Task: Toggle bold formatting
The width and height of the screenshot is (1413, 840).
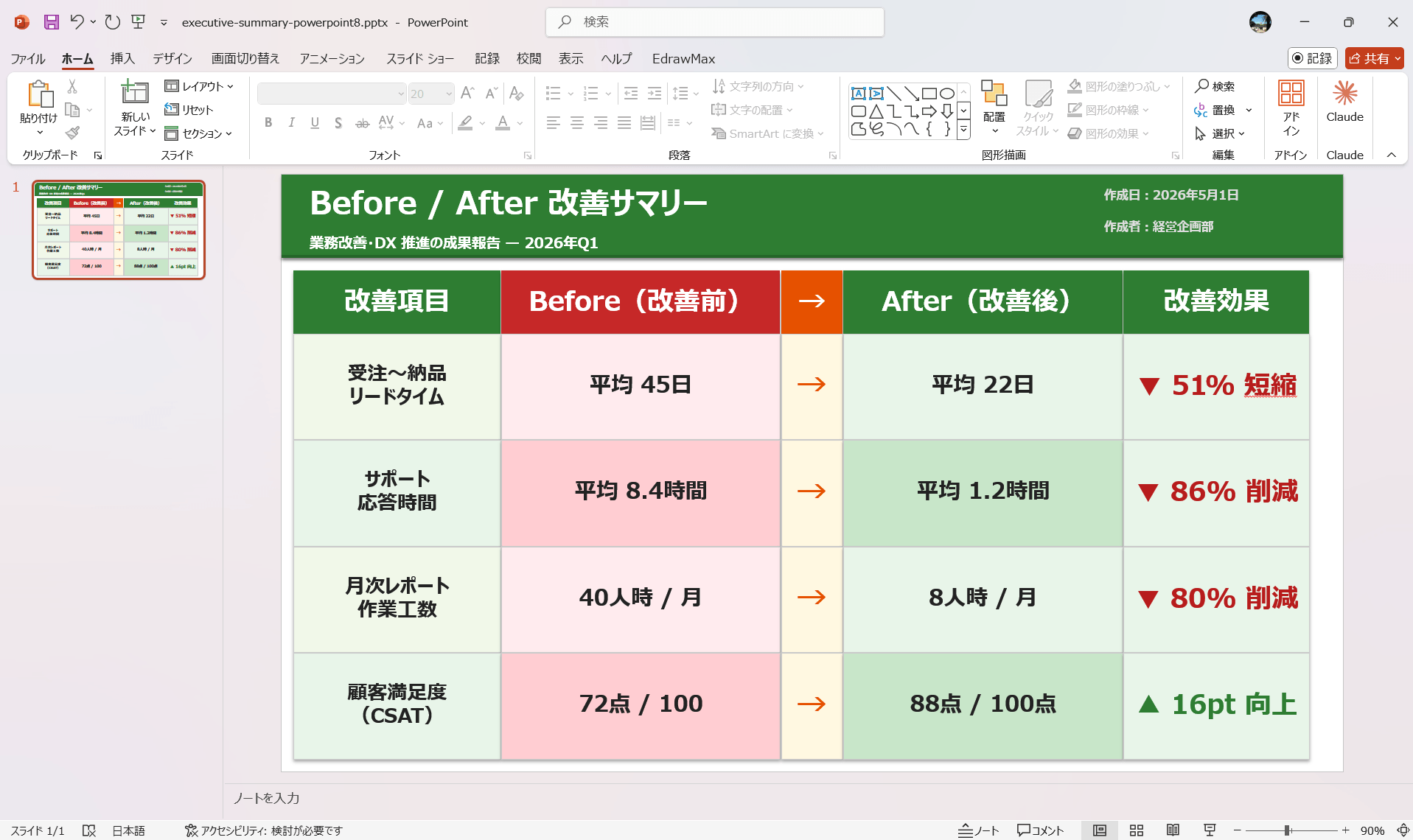Action: coord(268,123)
